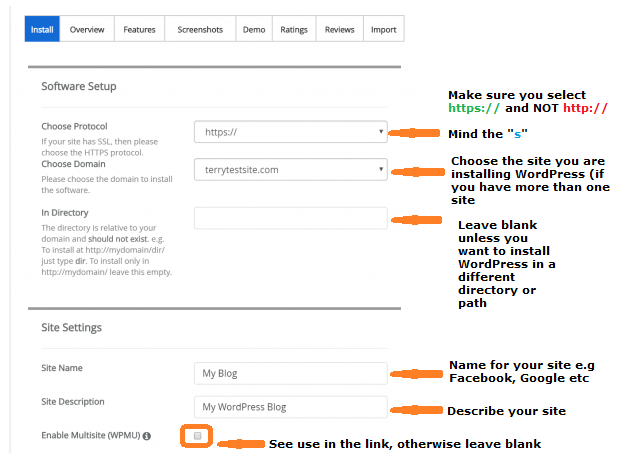Click hint 'Please choose the domain to install'

107,179
